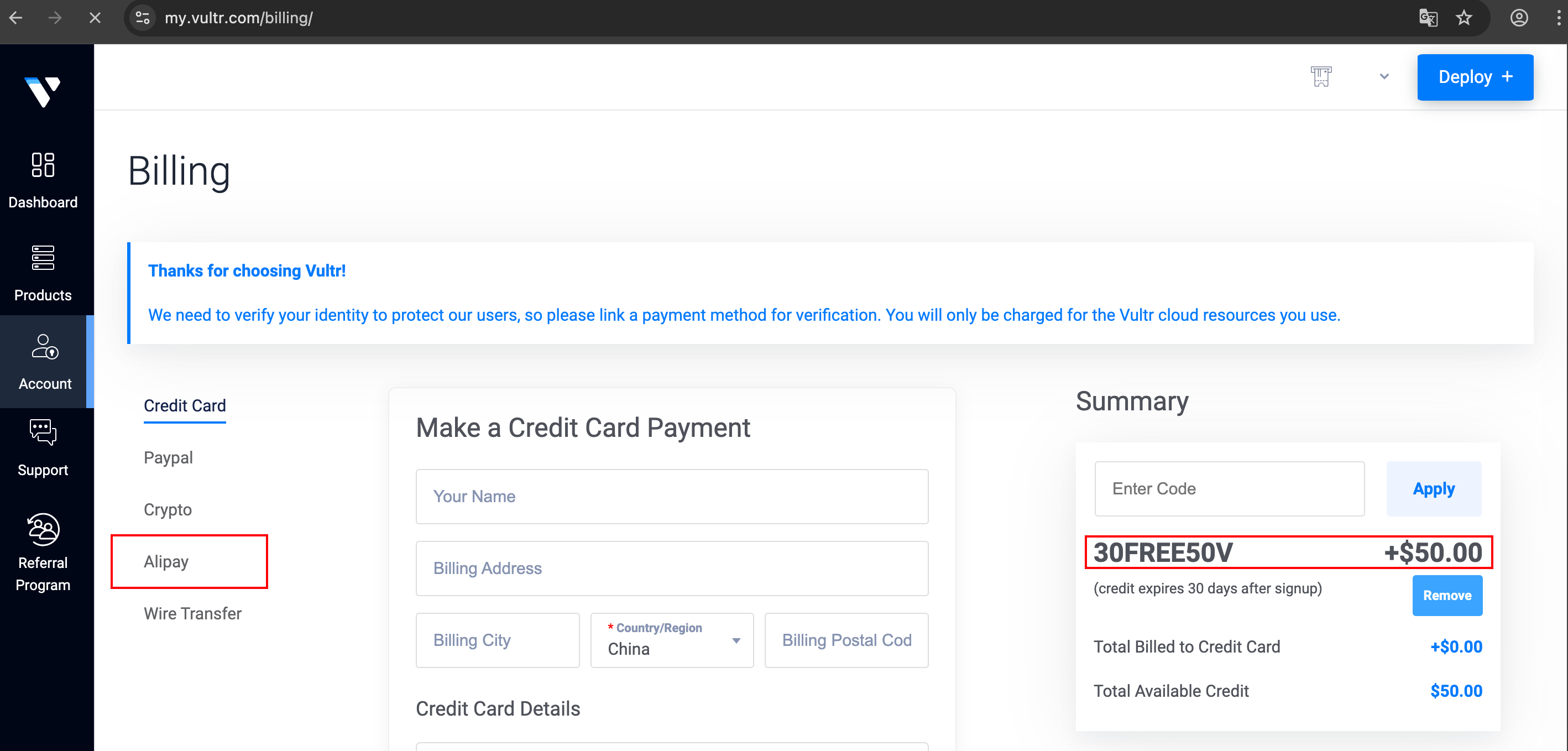This screenshot has height=751, width=1568.
Task: Open the Products sidebar icon
Action: pos(43,258)
